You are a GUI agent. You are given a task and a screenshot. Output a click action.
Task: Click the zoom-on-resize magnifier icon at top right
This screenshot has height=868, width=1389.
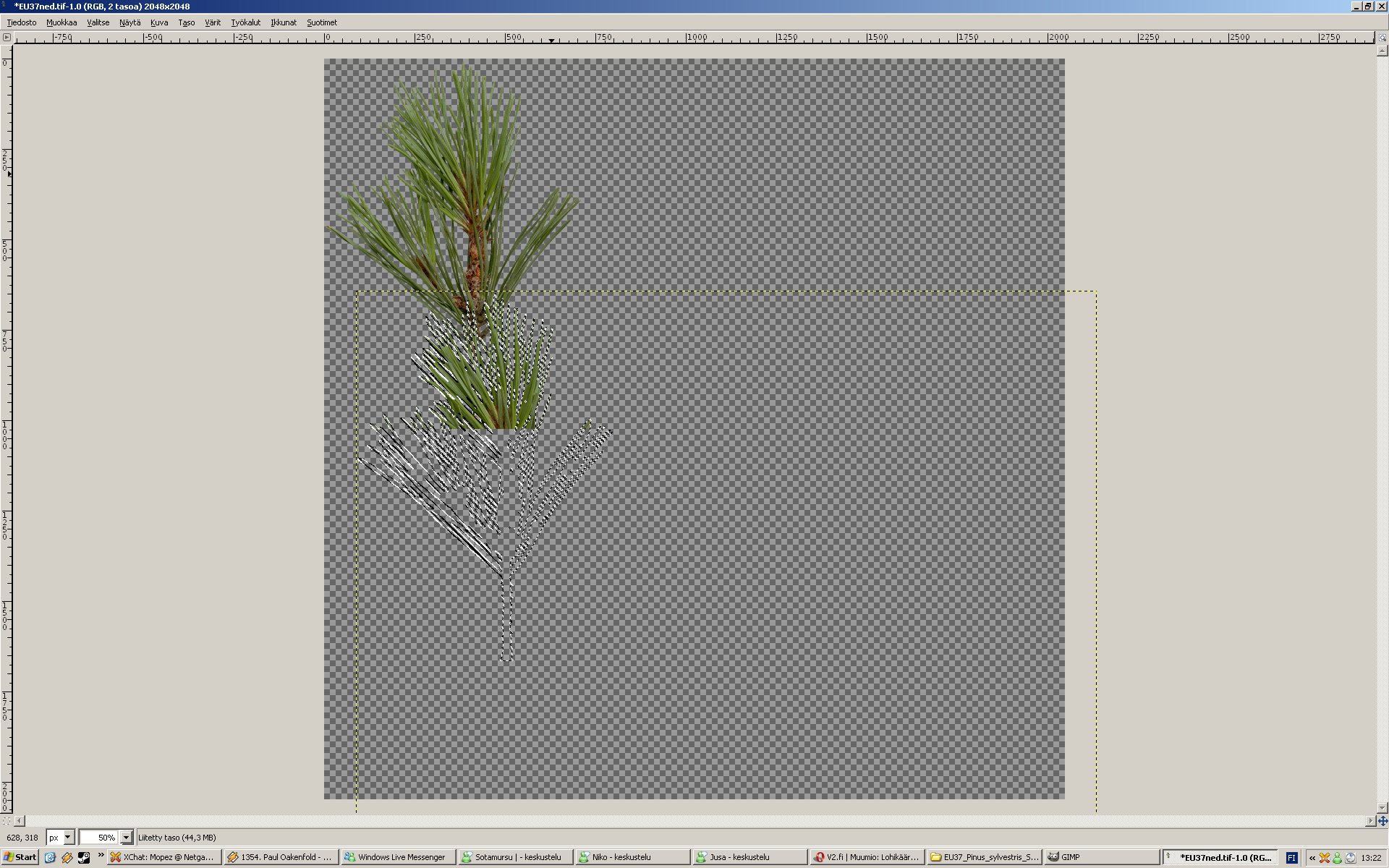pos(1382,38)
